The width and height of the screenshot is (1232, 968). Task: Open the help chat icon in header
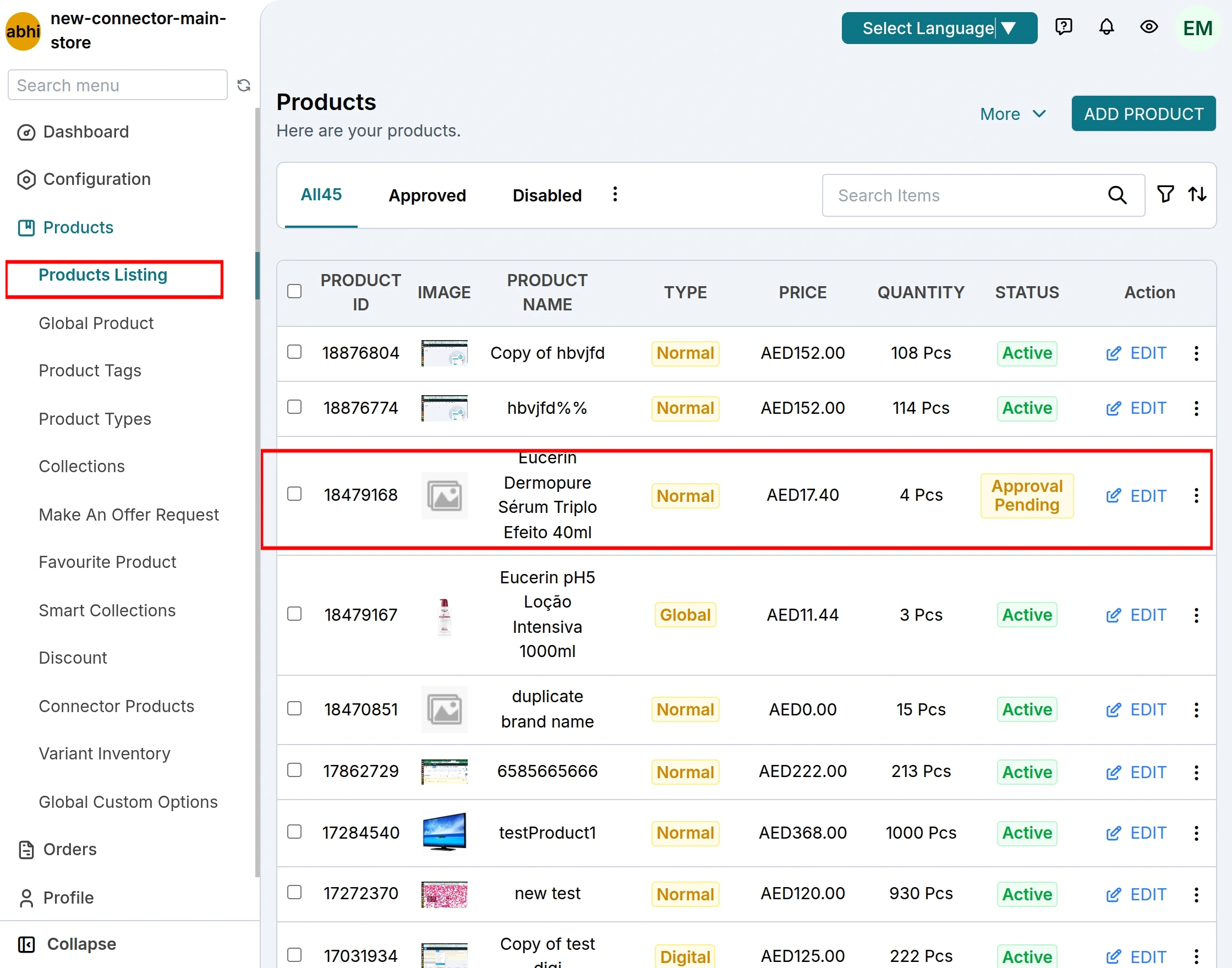[1063, 26]
